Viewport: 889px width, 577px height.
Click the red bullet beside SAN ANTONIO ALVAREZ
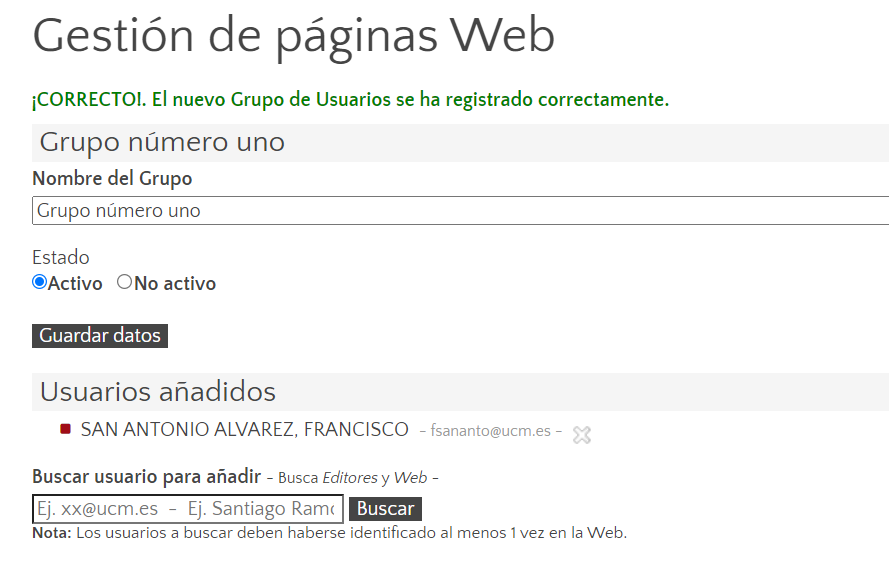click(65, 429)
